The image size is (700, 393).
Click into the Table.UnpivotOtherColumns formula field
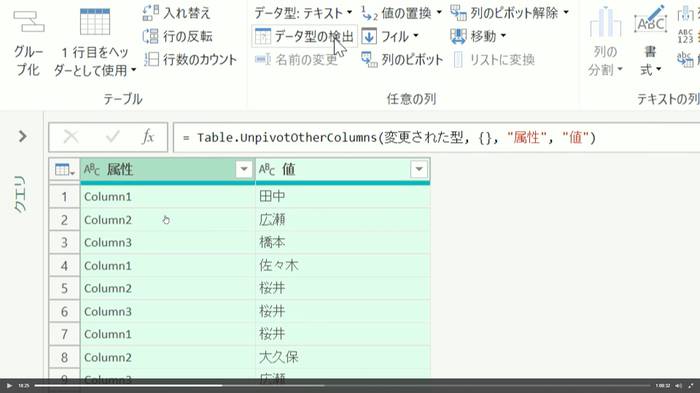[436, 138]
